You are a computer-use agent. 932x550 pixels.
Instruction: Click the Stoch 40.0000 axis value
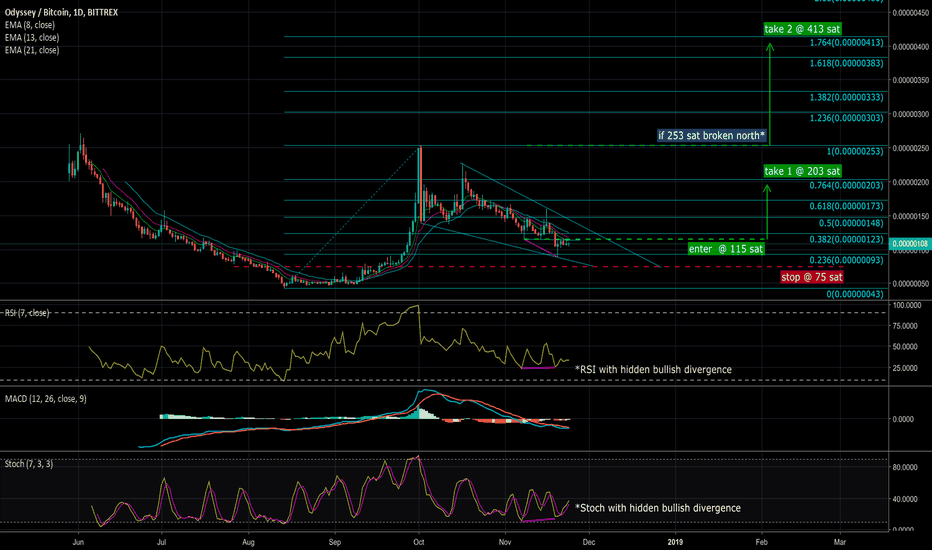(x=905, y=499)
